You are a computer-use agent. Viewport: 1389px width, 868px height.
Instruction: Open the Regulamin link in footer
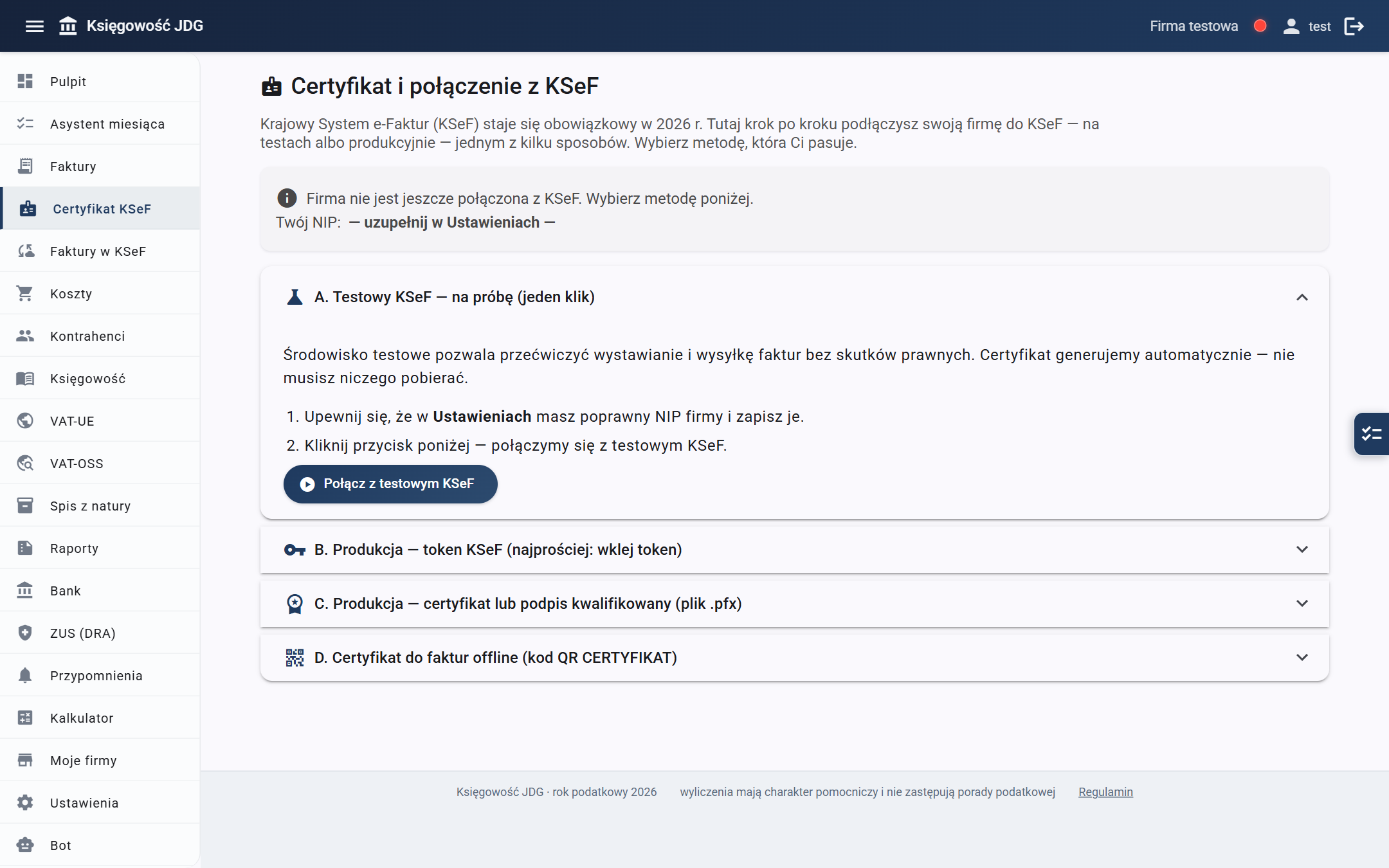[x=1105, y=791]
